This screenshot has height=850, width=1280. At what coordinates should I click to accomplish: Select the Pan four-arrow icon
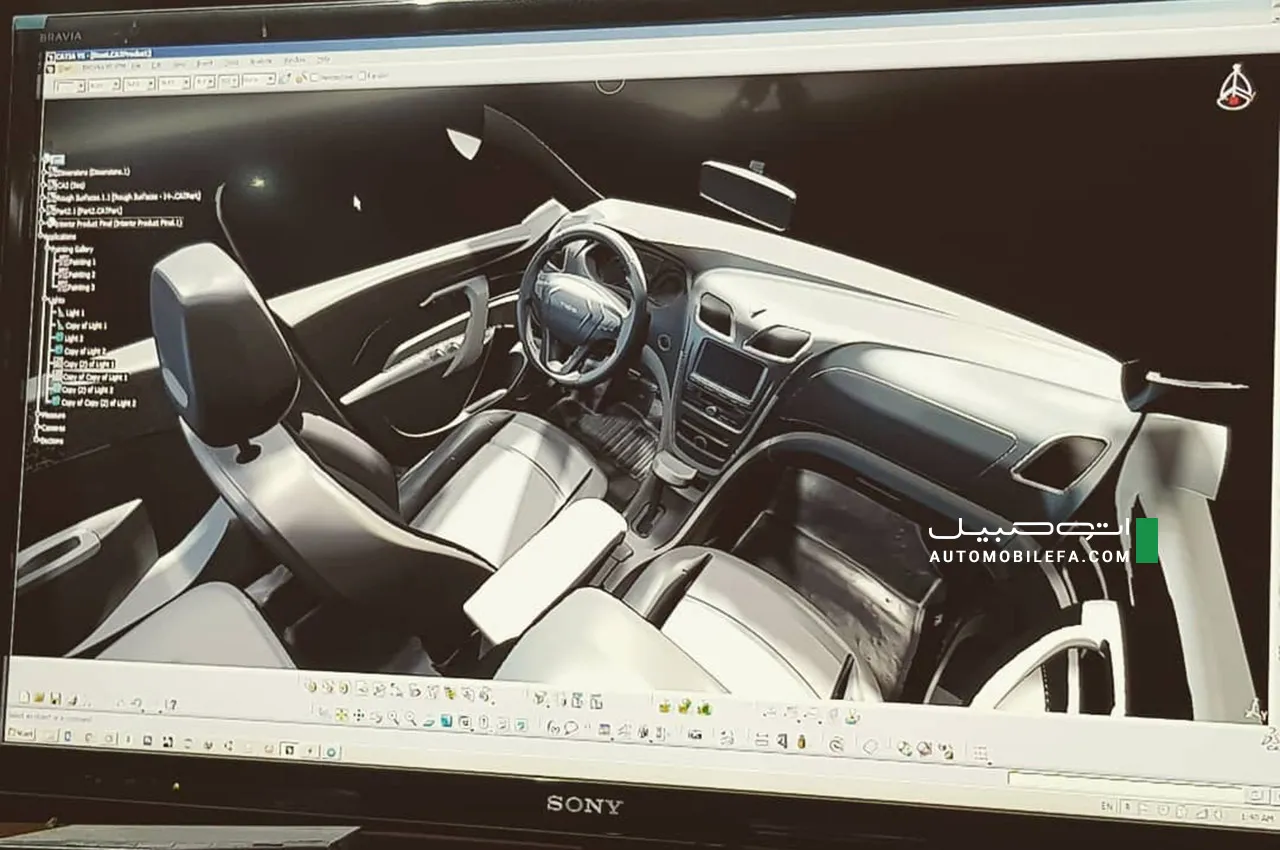click(x=358, y=716)
